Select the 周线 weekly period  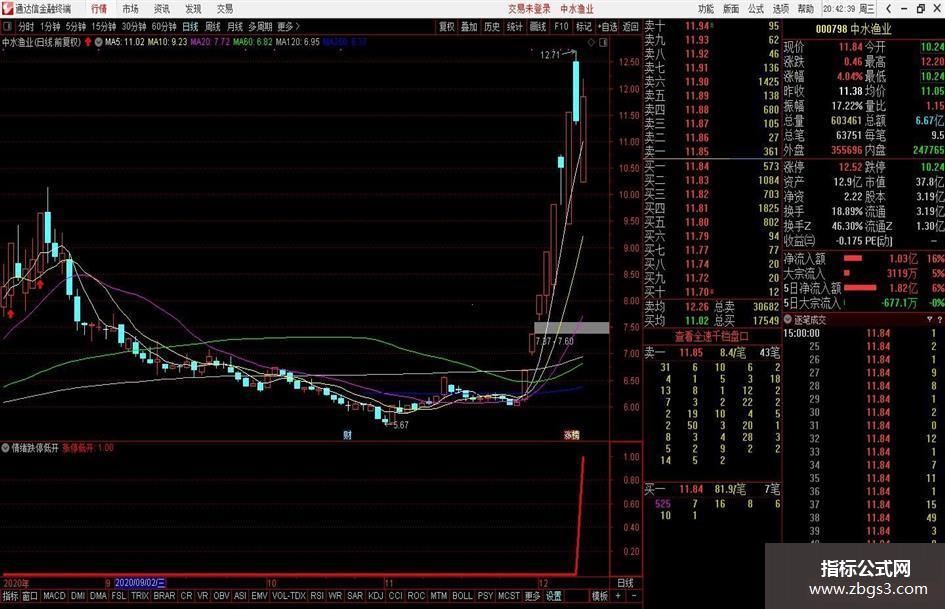pyautogui.click(x=213, y=27)
